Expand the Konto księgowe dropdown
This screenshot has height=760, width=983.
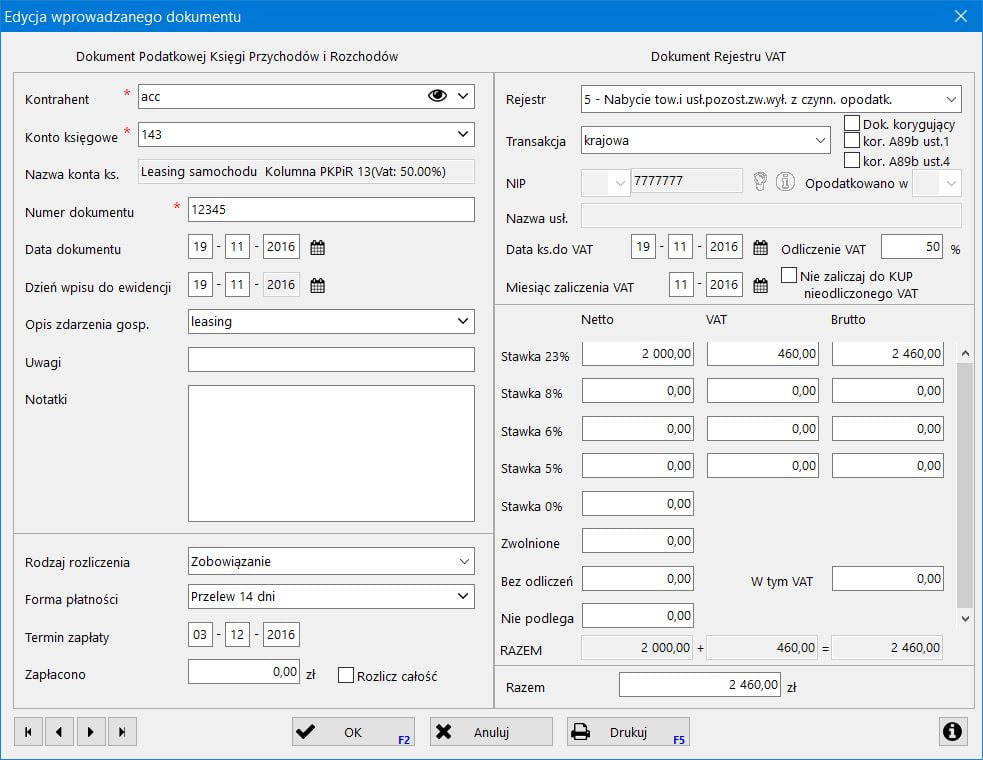[x=463, y=134]
